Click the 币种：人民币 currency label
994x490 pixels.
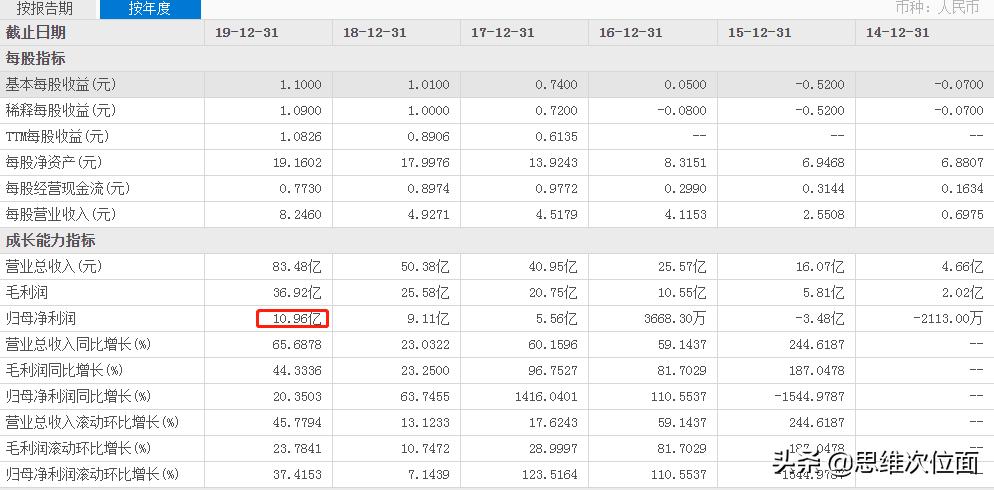[x=937, y=8]
